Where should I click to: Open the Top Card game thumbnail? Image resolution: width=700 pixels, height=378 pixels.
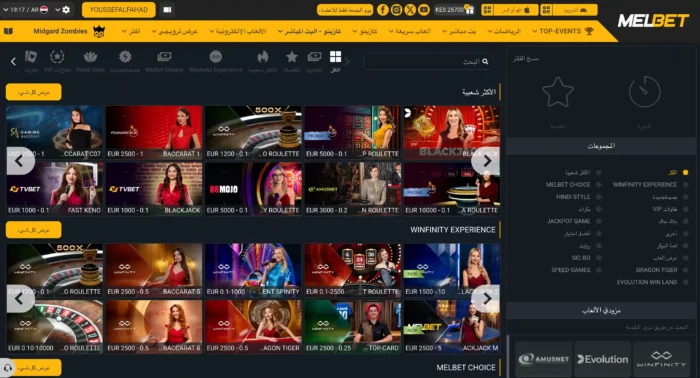[x=353, y=327]
